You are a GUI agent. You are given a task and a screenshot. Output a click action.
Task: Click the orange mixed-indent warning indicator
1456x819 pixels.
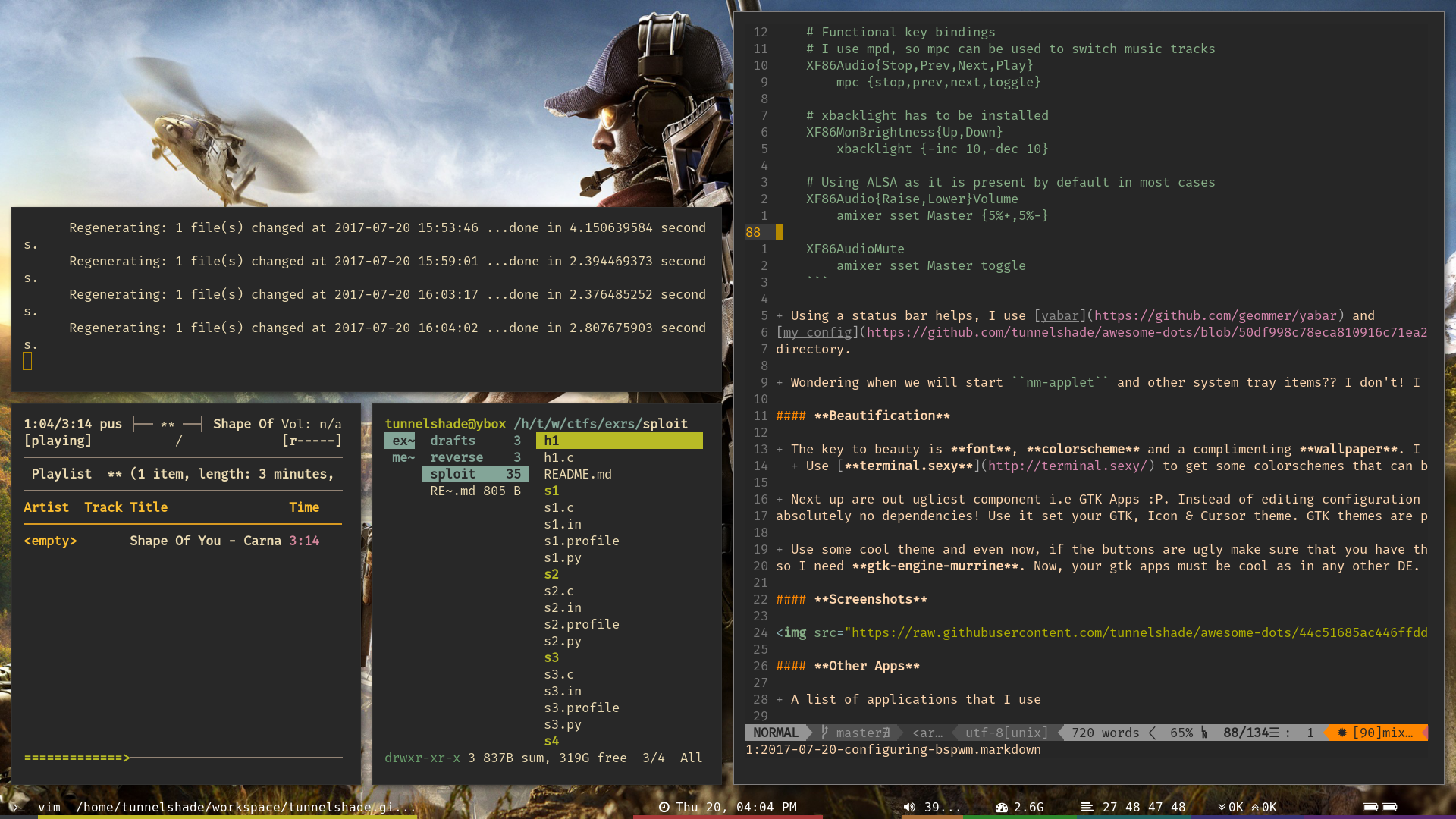[x=1376, y=733]
